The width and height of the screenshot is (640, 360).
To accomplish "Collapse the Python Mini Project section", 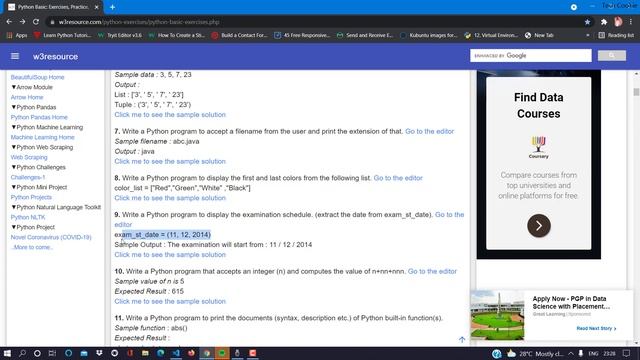I will pos(39,187).
